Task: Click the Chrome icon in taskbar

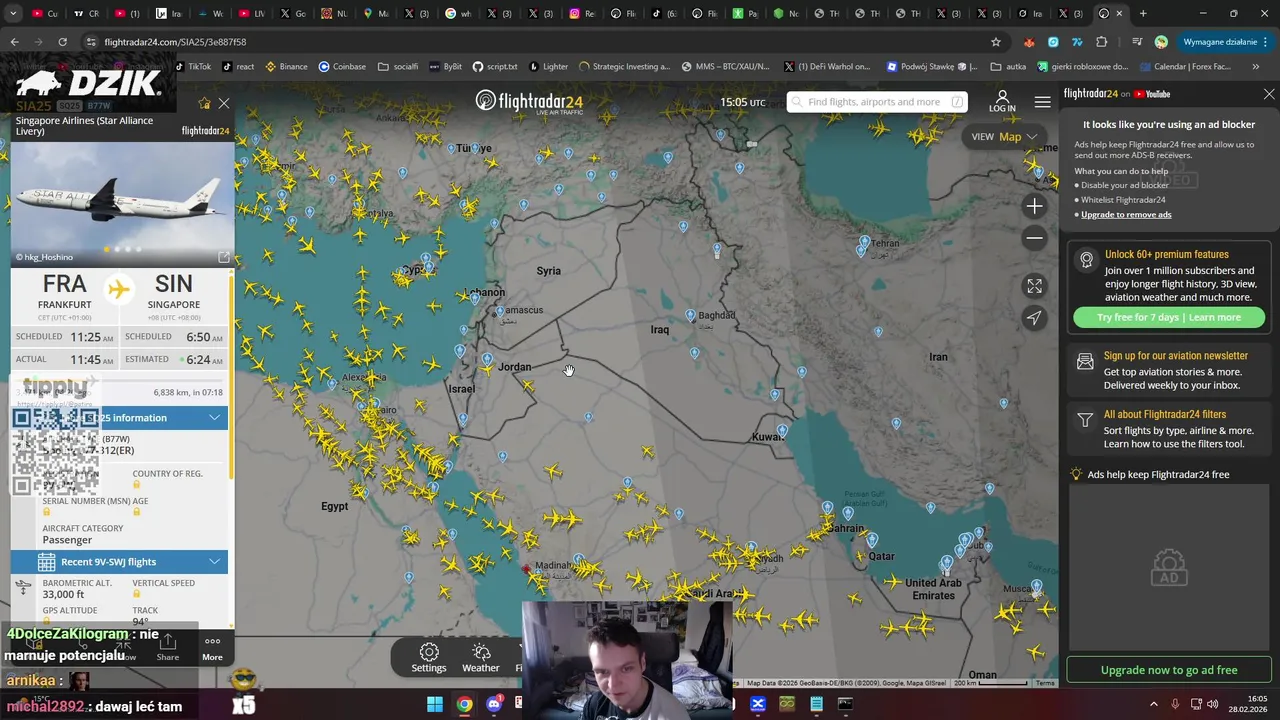Action: click(465, 704)
